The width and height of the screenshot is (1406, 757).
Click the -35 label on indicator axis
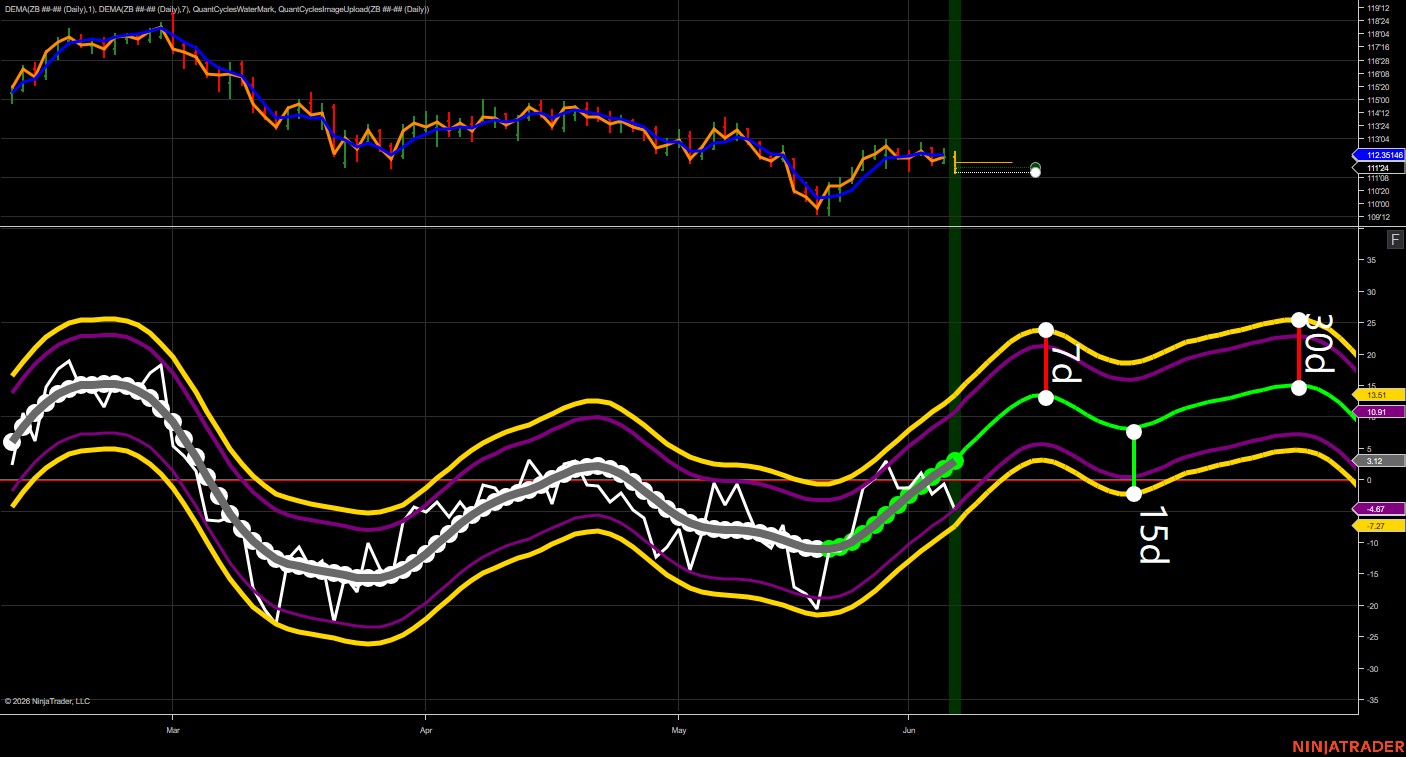pyautogui.click(x=1371, y=700)
